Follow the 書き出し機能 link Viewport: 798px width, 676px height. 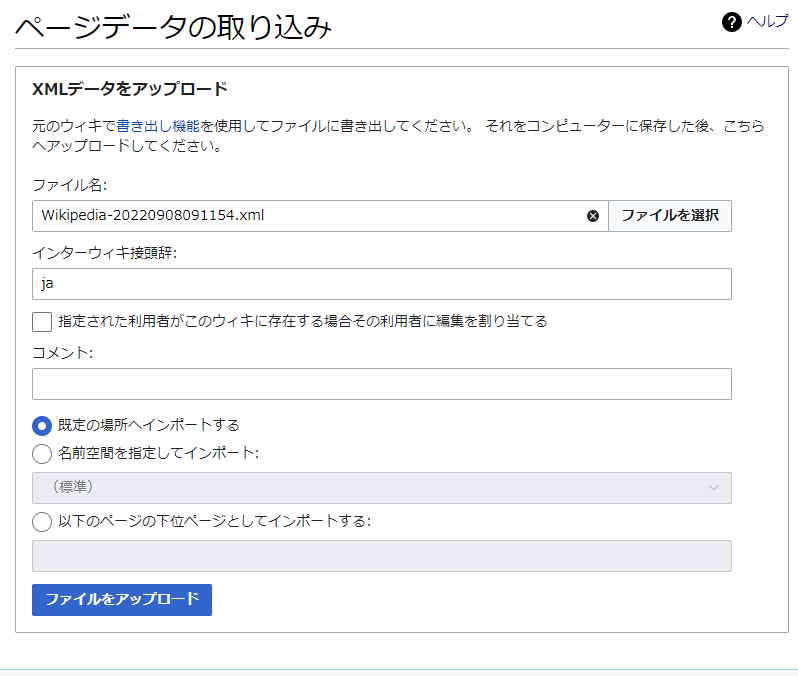pos(157,126)
